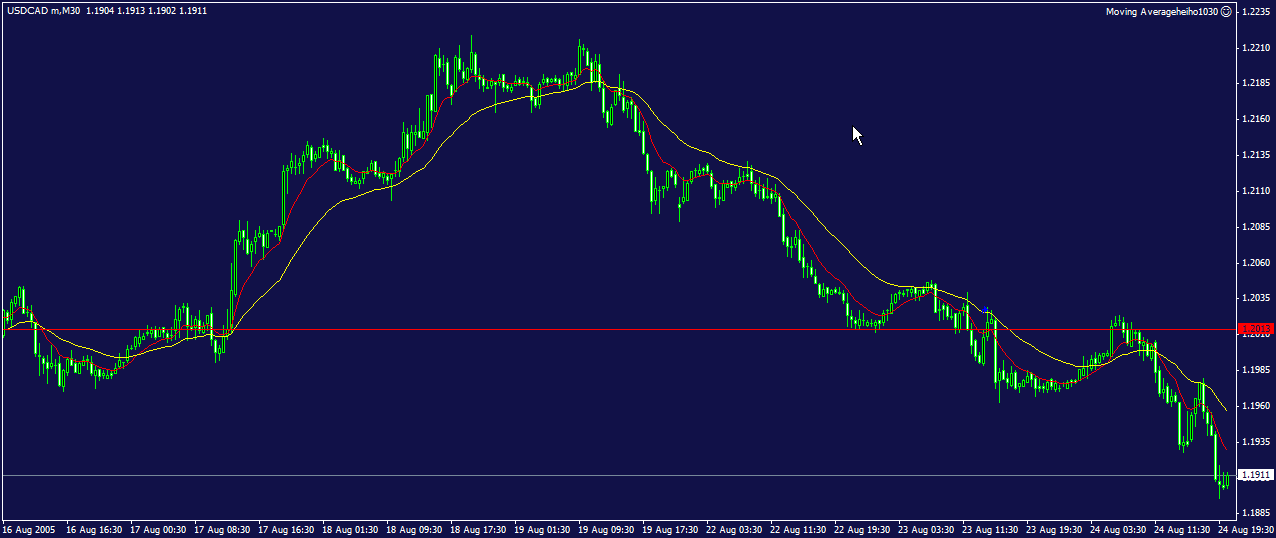
Task: Click the expert advisor smiley face icon
Action: coord(1226,12)
